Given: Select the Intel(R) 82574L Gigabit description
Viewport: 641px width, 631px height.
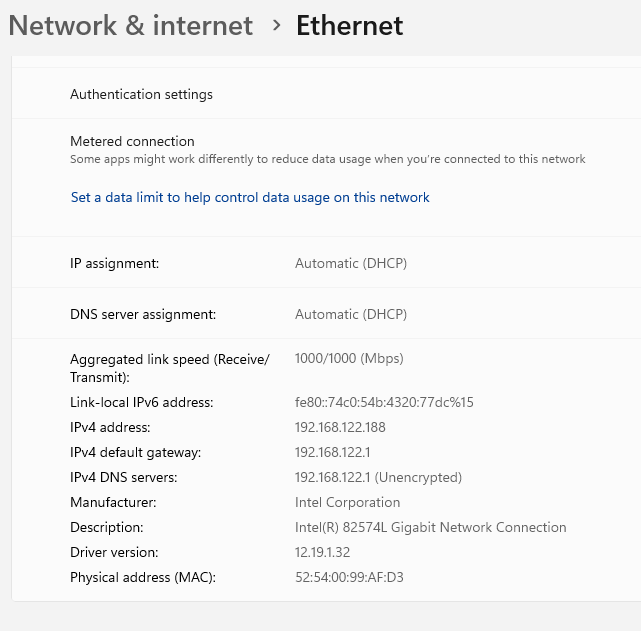Looking at the screenshot, I should [430, 527].
